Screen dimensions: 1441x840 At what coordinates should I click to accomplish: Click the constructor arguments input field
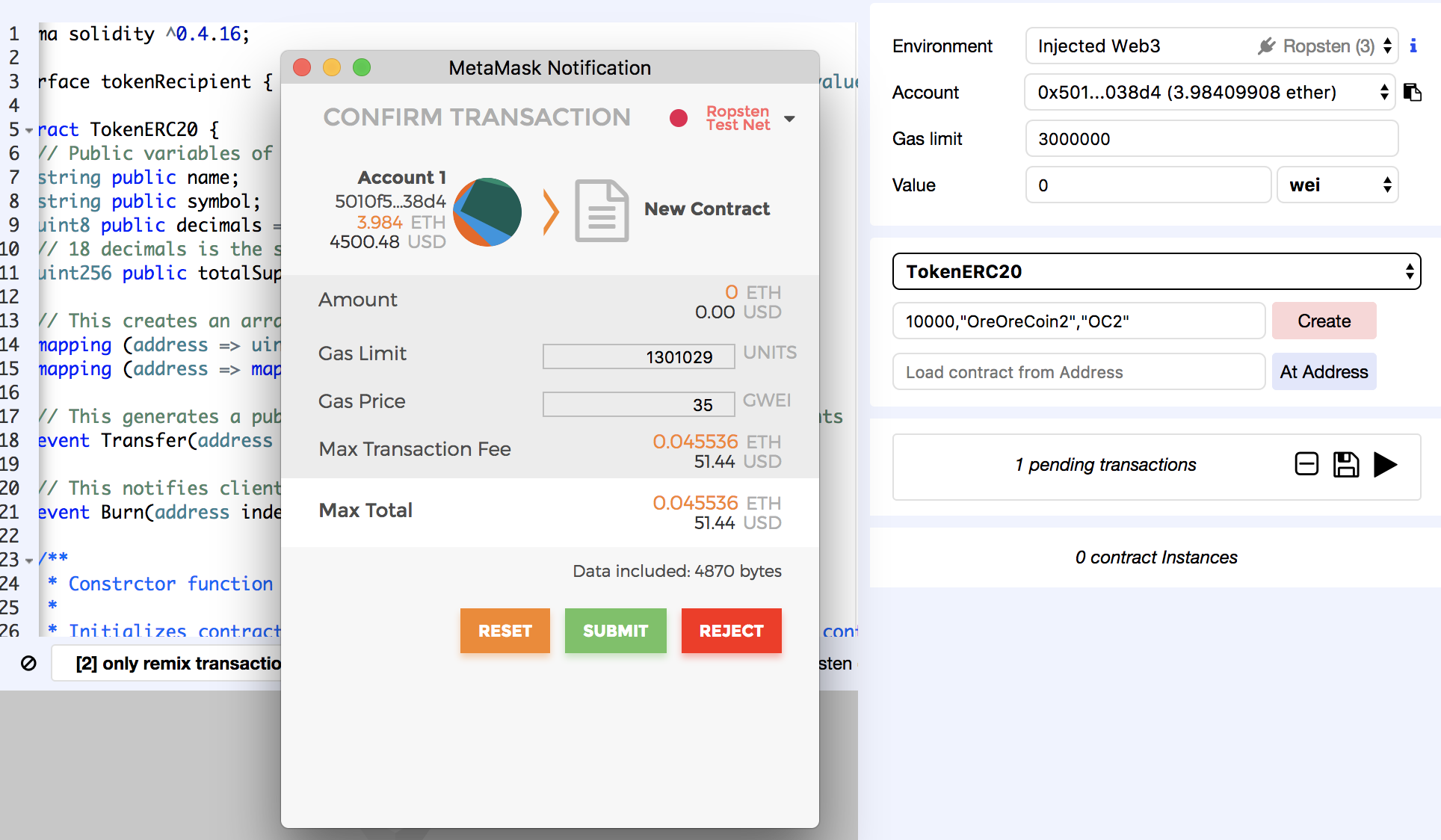coord(1079,321)
